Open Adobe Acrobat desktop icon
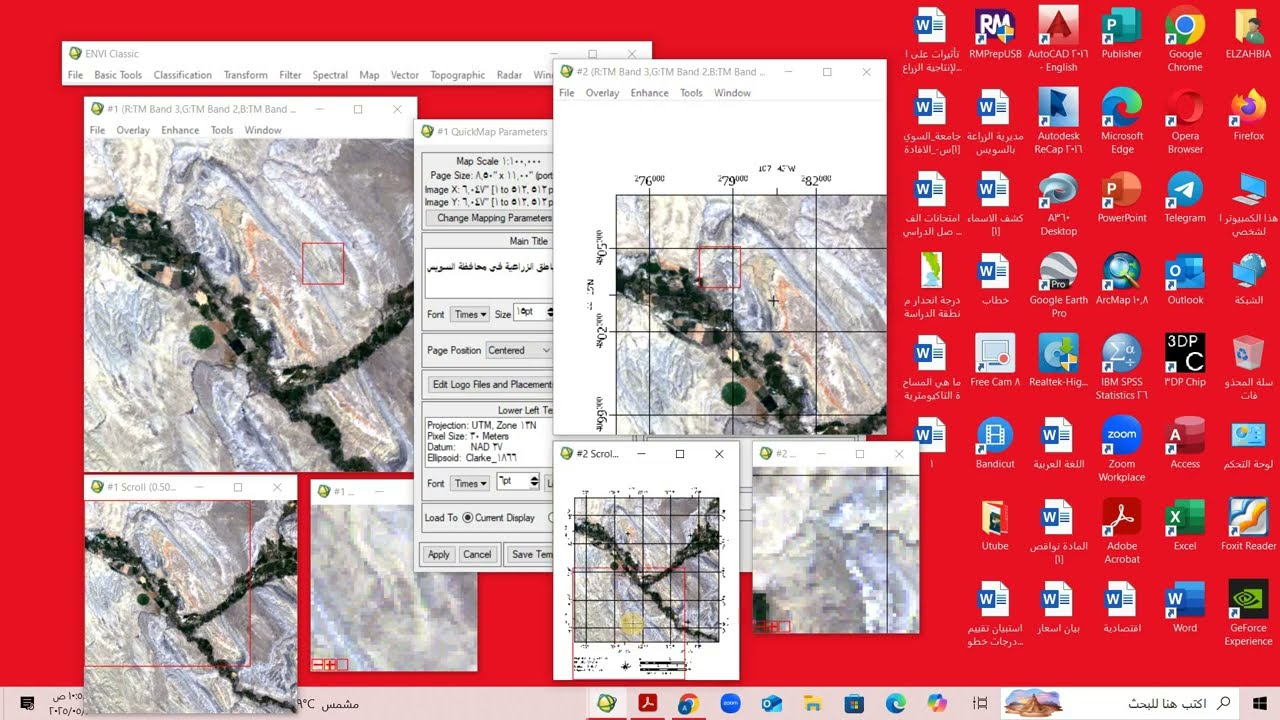 [1122, 532]
